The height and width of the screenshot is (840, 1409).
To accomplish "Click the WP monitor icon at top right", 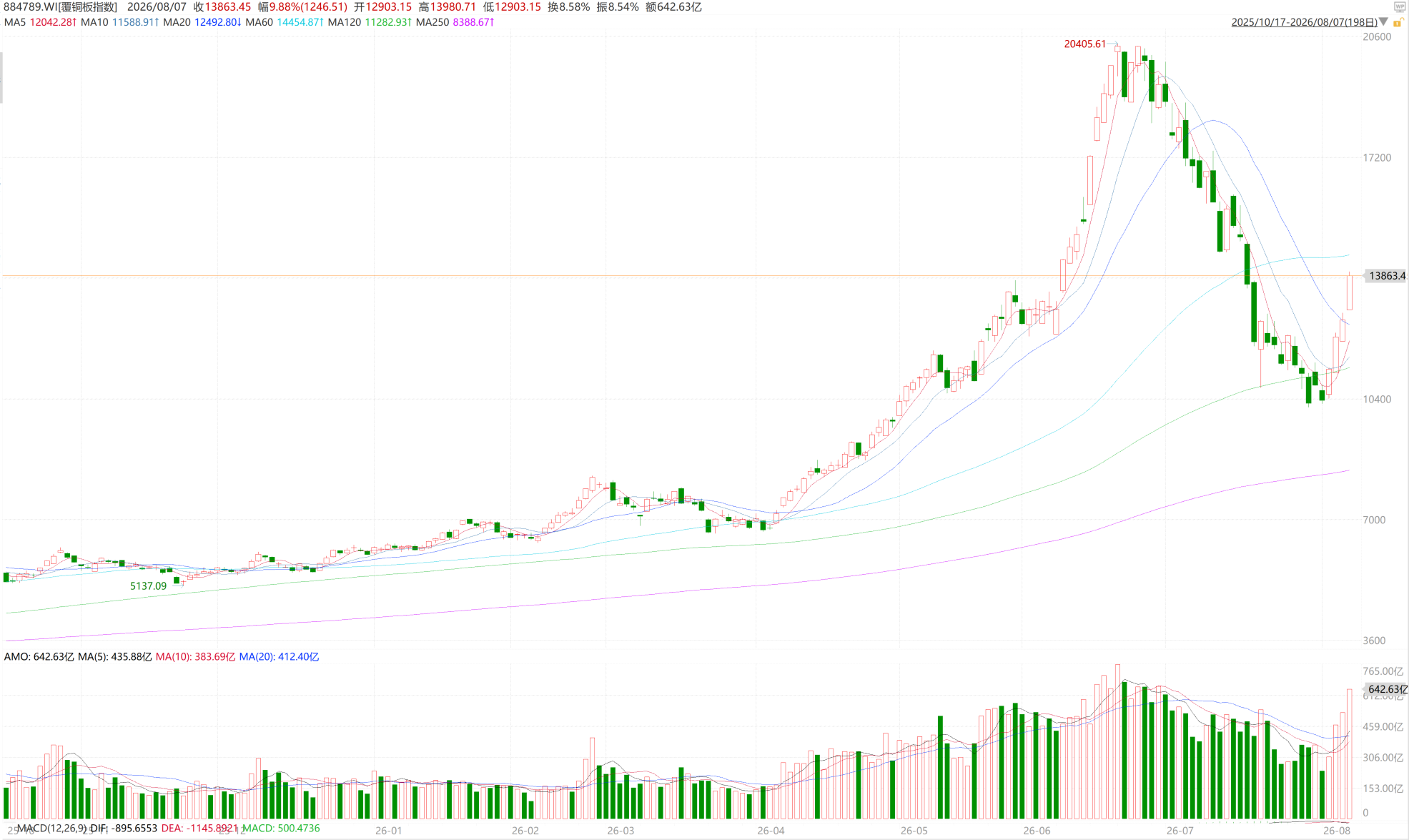I will [1400, 7].
